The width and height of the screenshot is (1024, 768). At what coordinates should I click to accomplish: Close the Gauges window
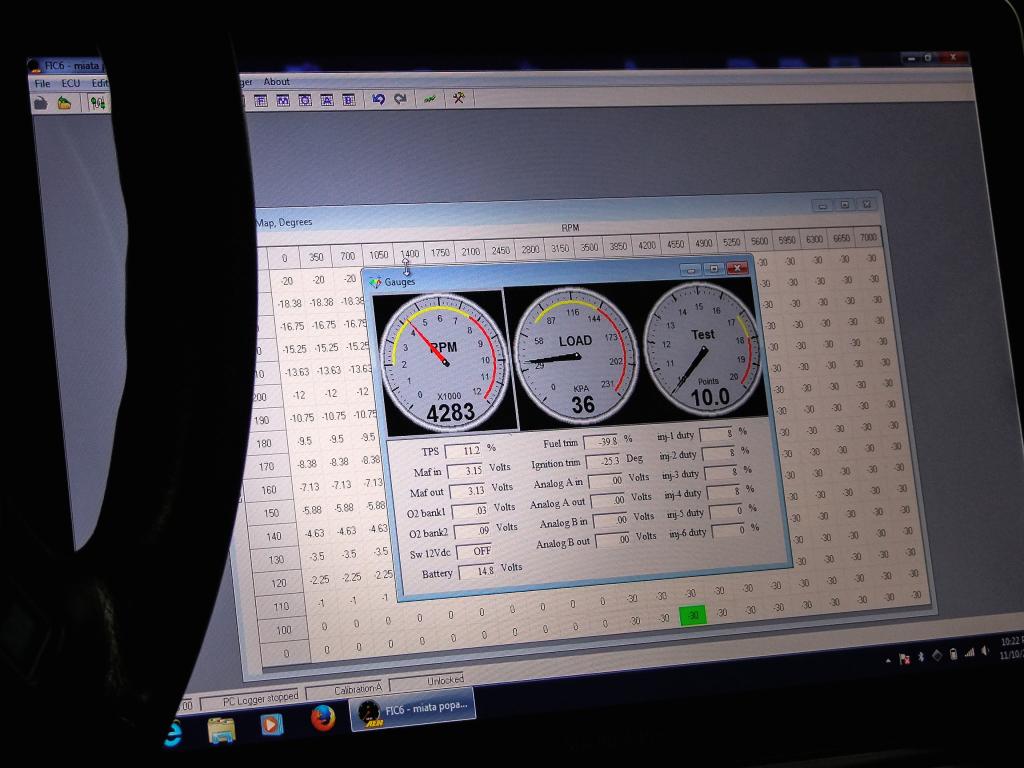coord(737,268)
